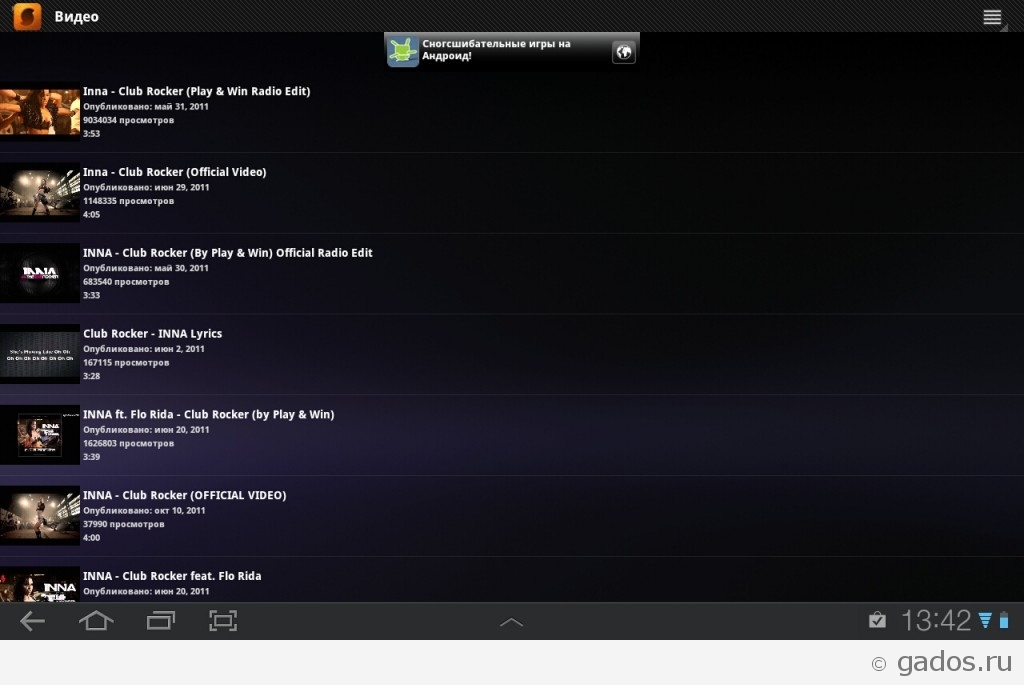Tap the 3:33 duration label

[91, 296]
